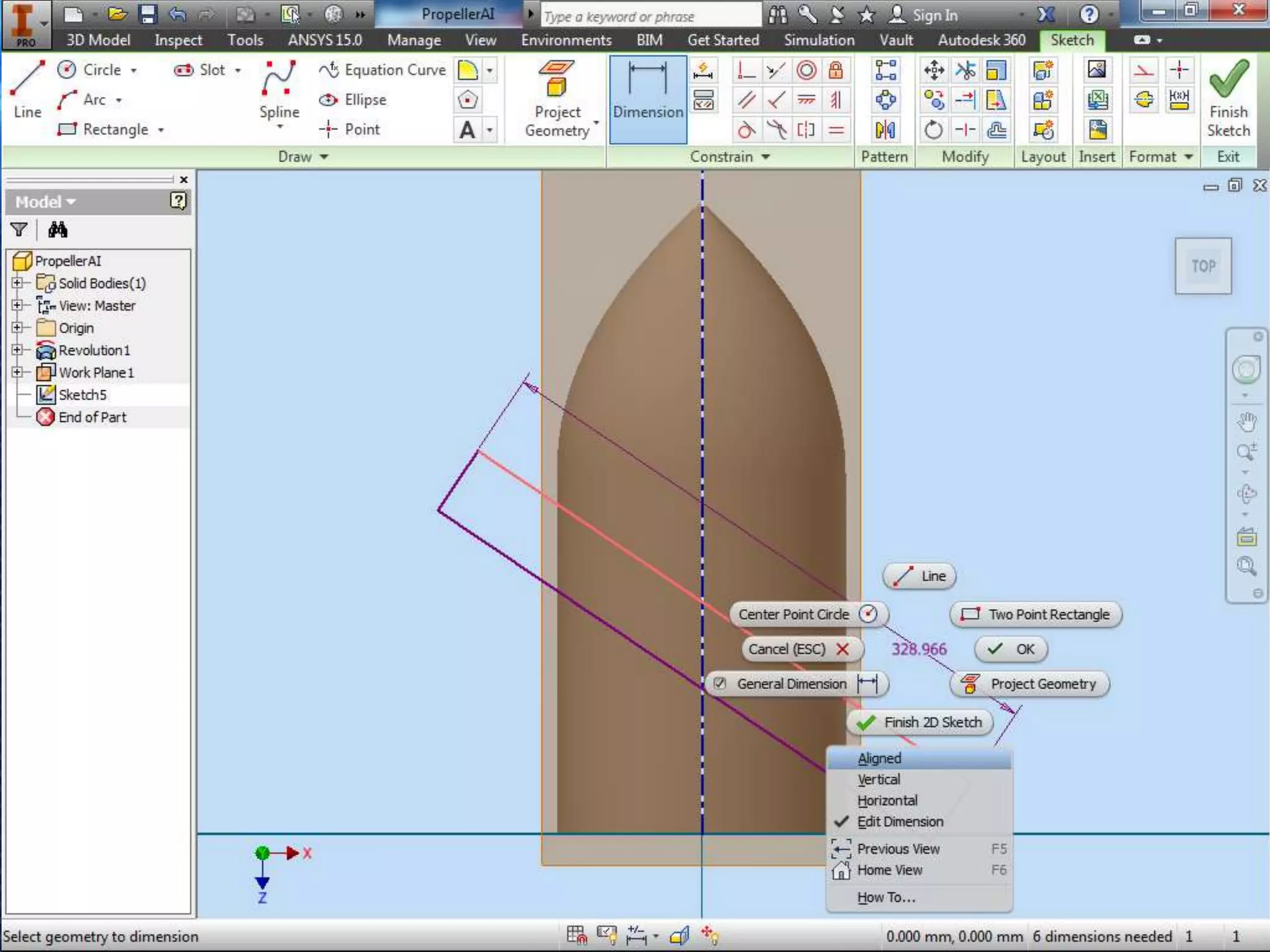
Task: Switch to the 3D Model ribbon tab
Action: pyautogui.click(x=98, y=40)
